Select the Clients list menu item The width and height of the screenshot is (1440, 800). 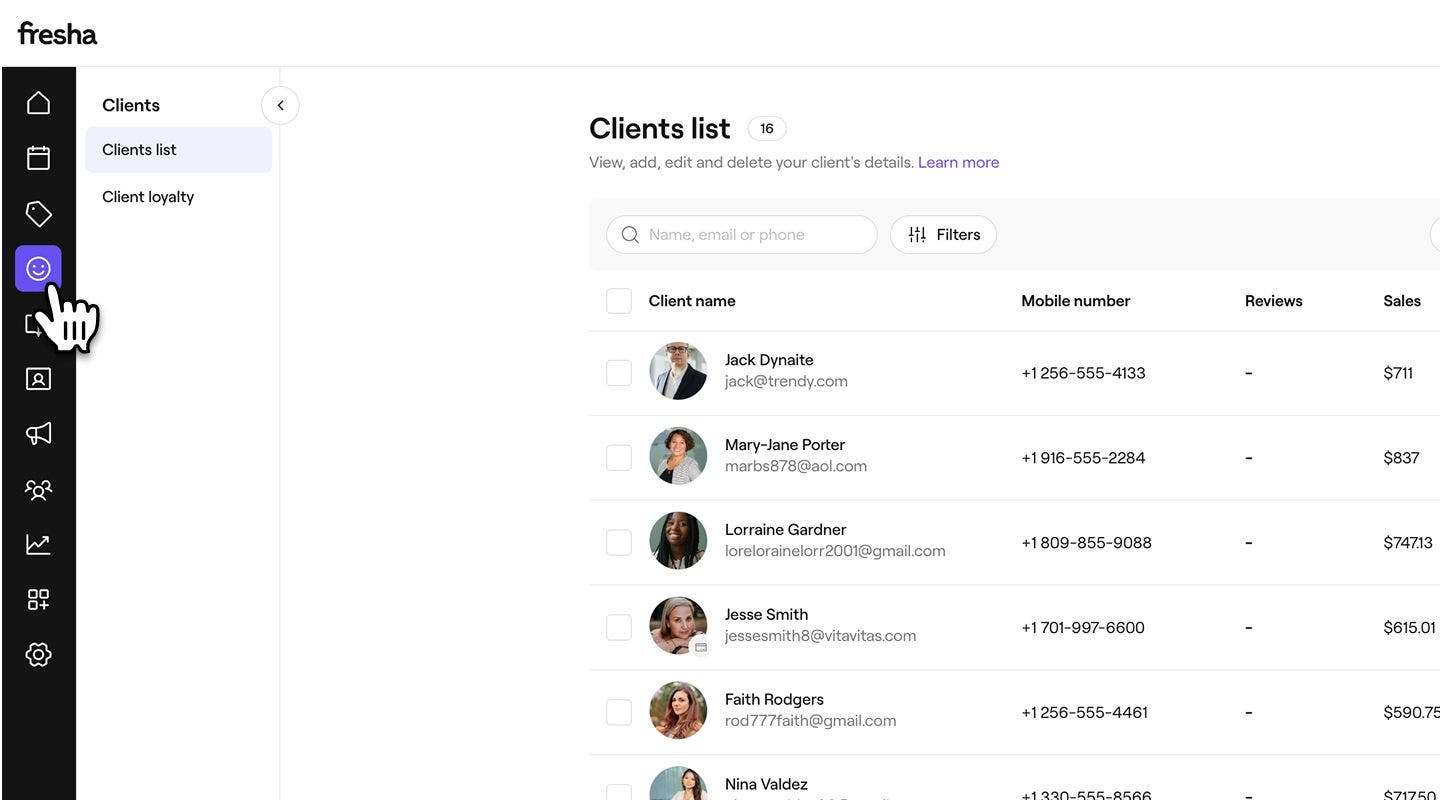pyautogui.click(x=179, y=150)
